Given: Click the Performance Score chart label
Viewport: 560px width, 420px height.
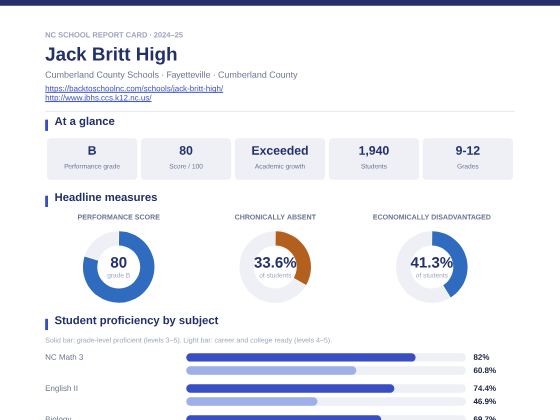Looking at the screenshot, I should tap(119, 217).
